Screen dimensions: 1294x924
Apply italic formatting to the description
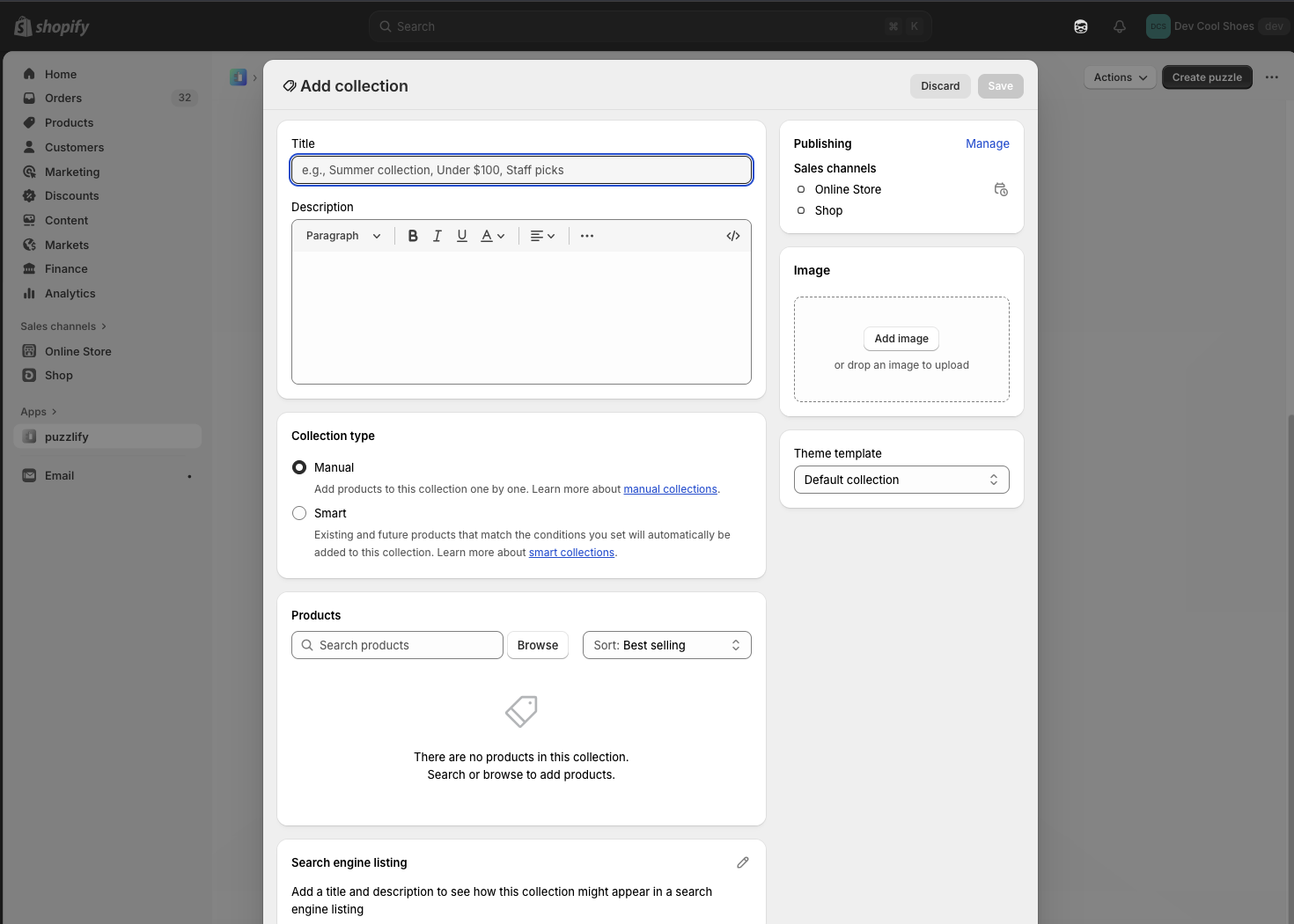(437, 235)
